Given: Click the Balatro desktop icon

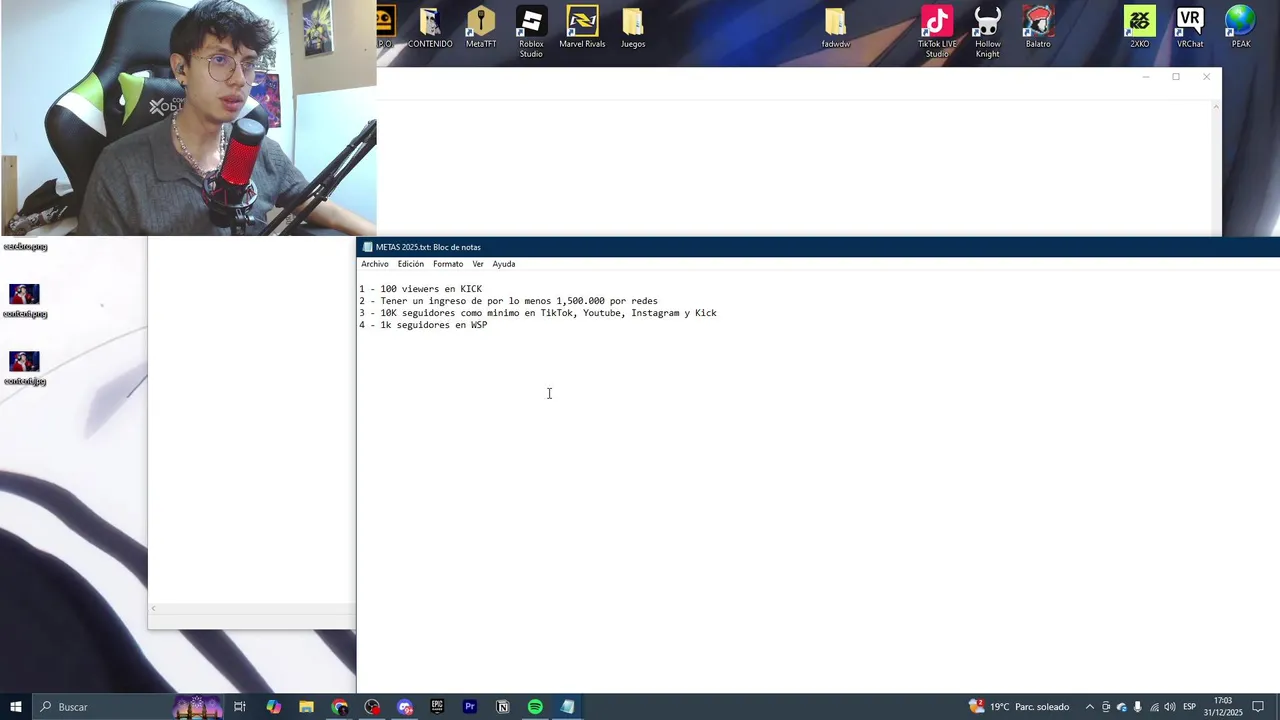Looking at the screenshot, I should (1038, 28).
